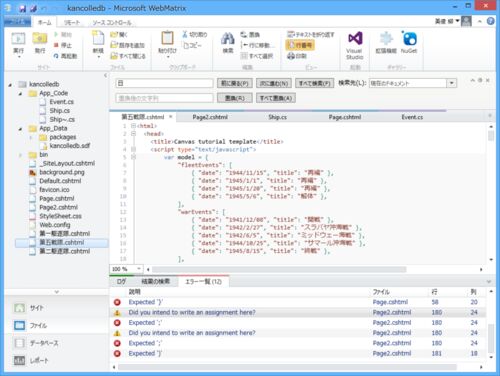Collapse the App_Code folder
Screen dimensions: 500x376
coord(20,94)
